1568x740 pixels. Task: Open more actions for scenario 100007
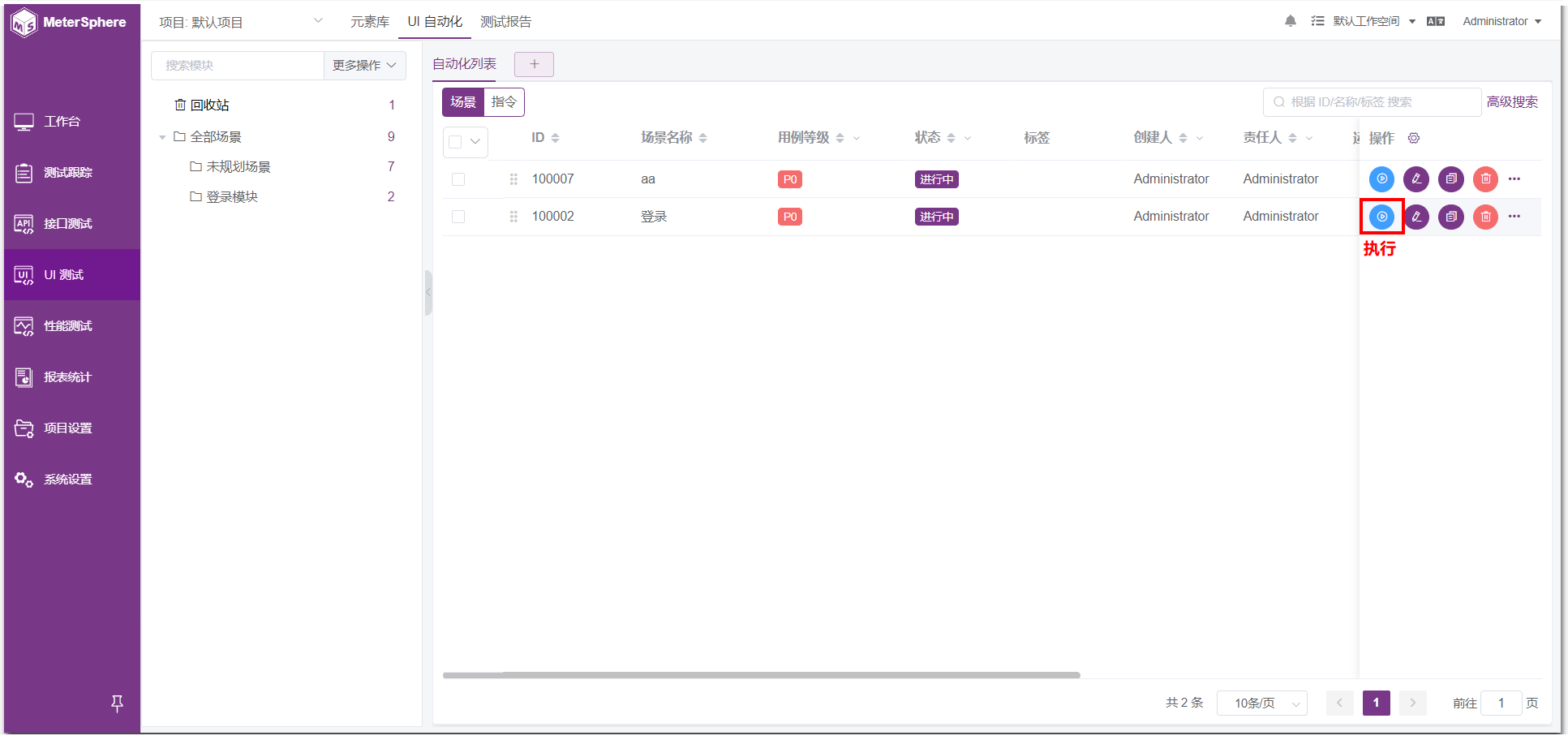1514,179
